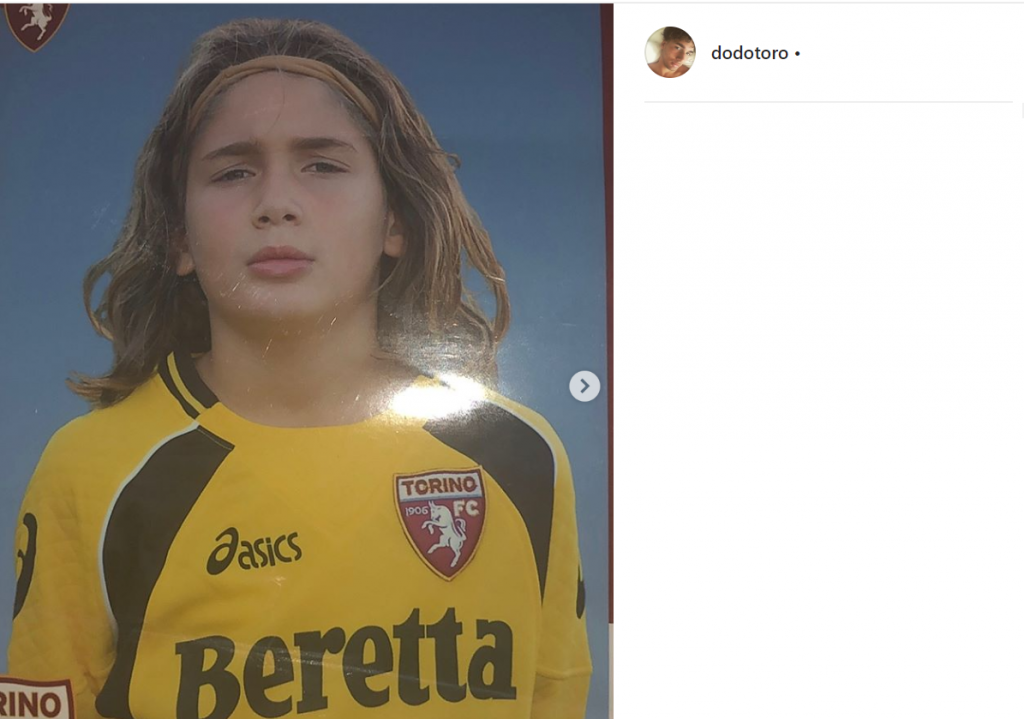Click the letter B of Beretta

click(x=205, y=677)
